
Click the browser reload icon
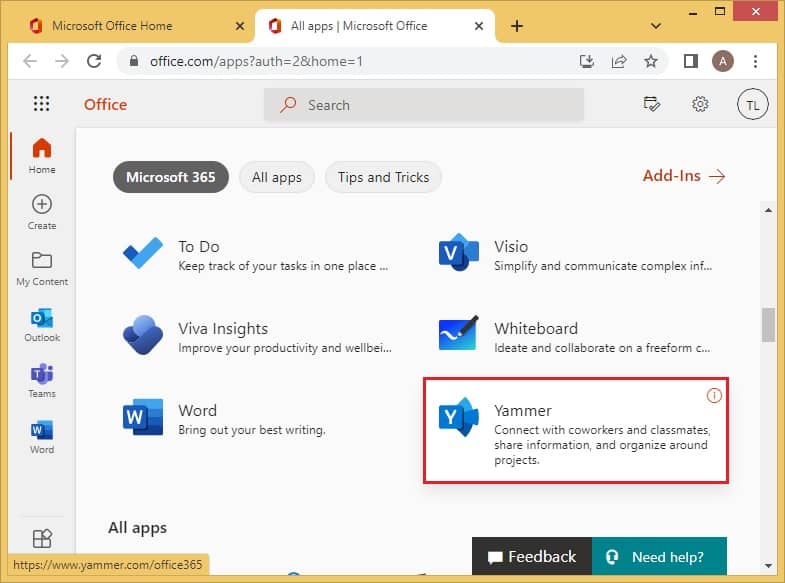point(94,61)
